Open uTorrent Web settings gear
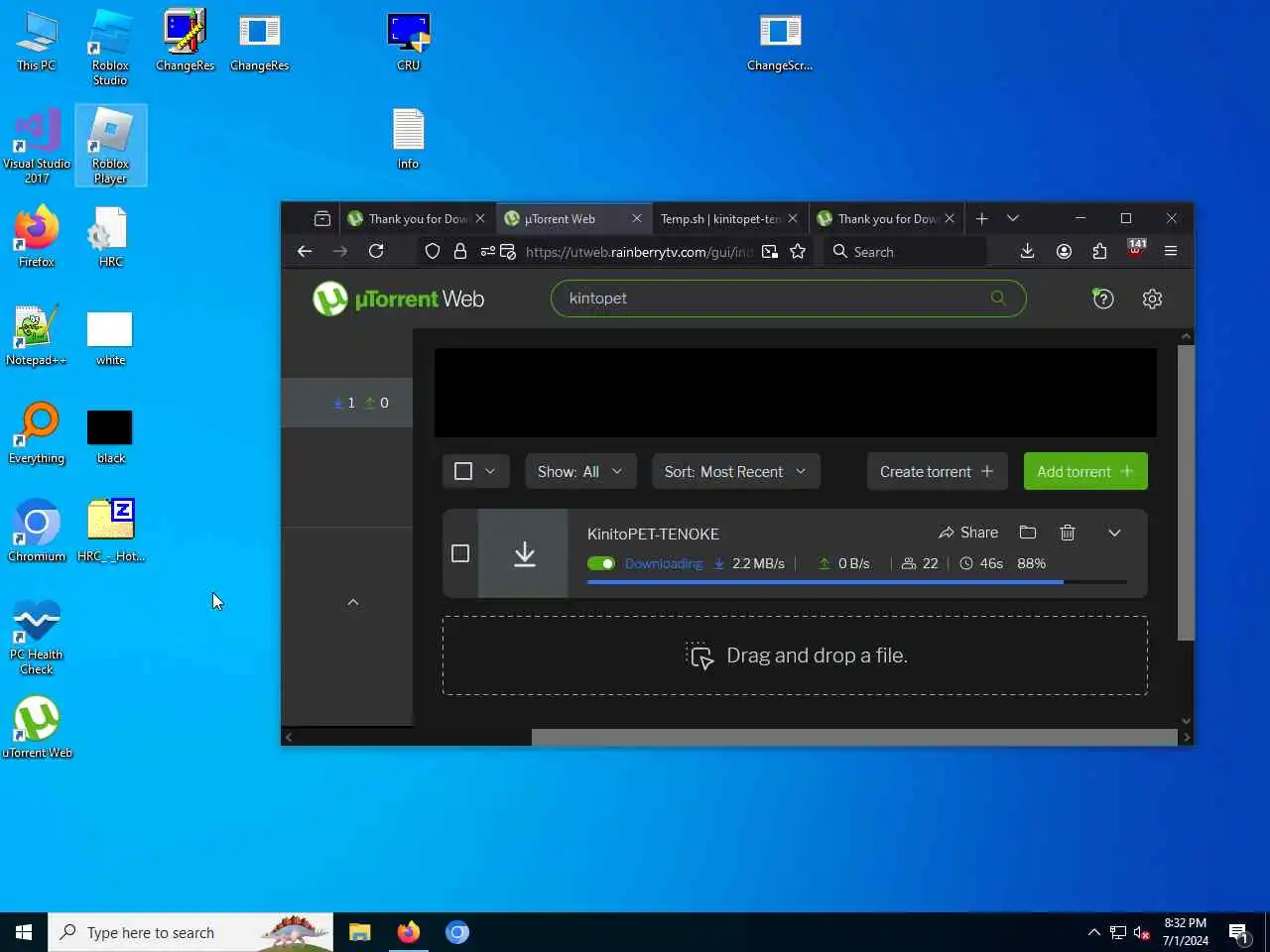The image size is (1270, 952). [1152, 298]
